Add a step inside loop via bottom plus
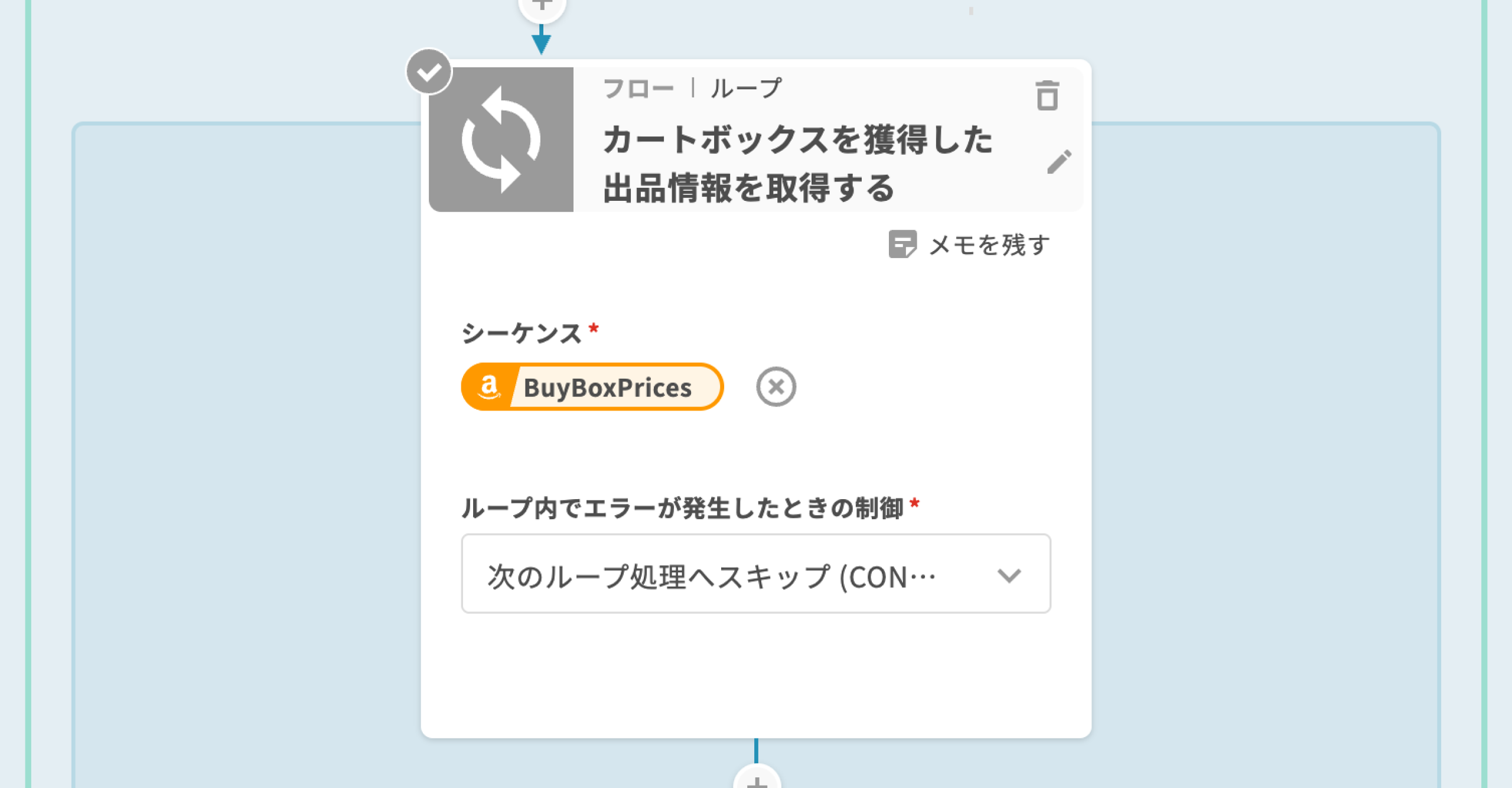 757,781
